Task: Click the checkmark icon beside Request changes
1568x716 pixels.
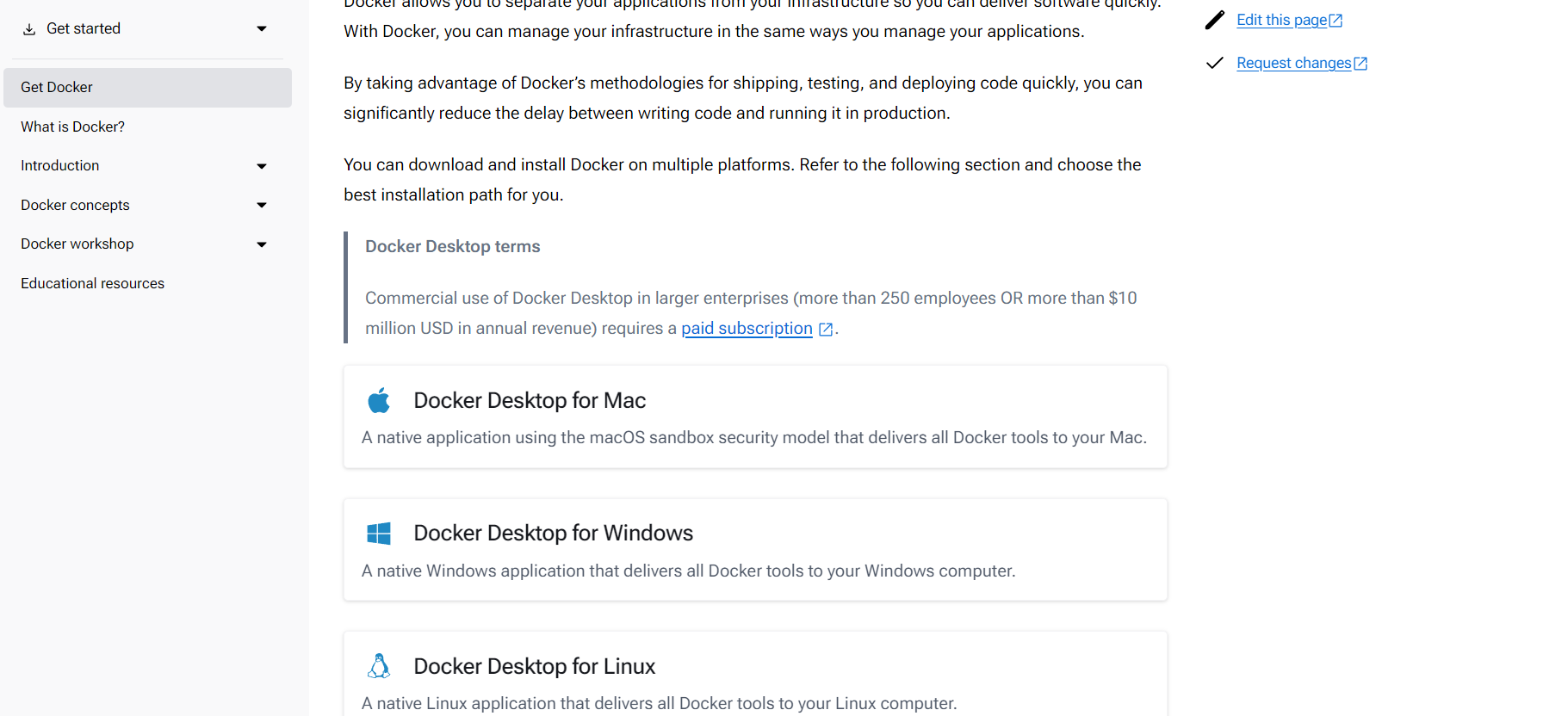Action: [1214, 63]
